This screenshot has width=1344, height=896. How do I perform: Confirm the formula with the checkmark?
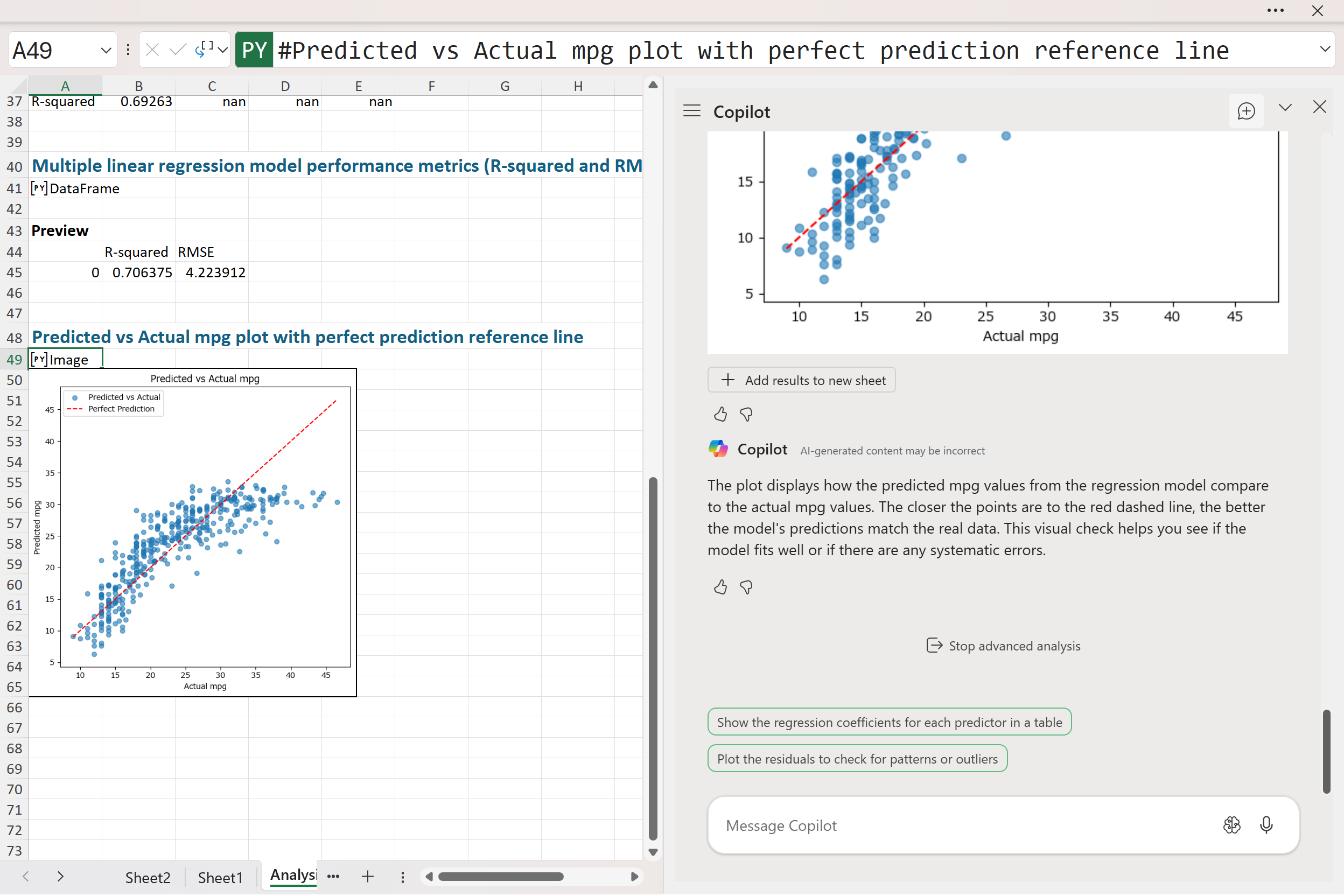click(x=178, y=50)
